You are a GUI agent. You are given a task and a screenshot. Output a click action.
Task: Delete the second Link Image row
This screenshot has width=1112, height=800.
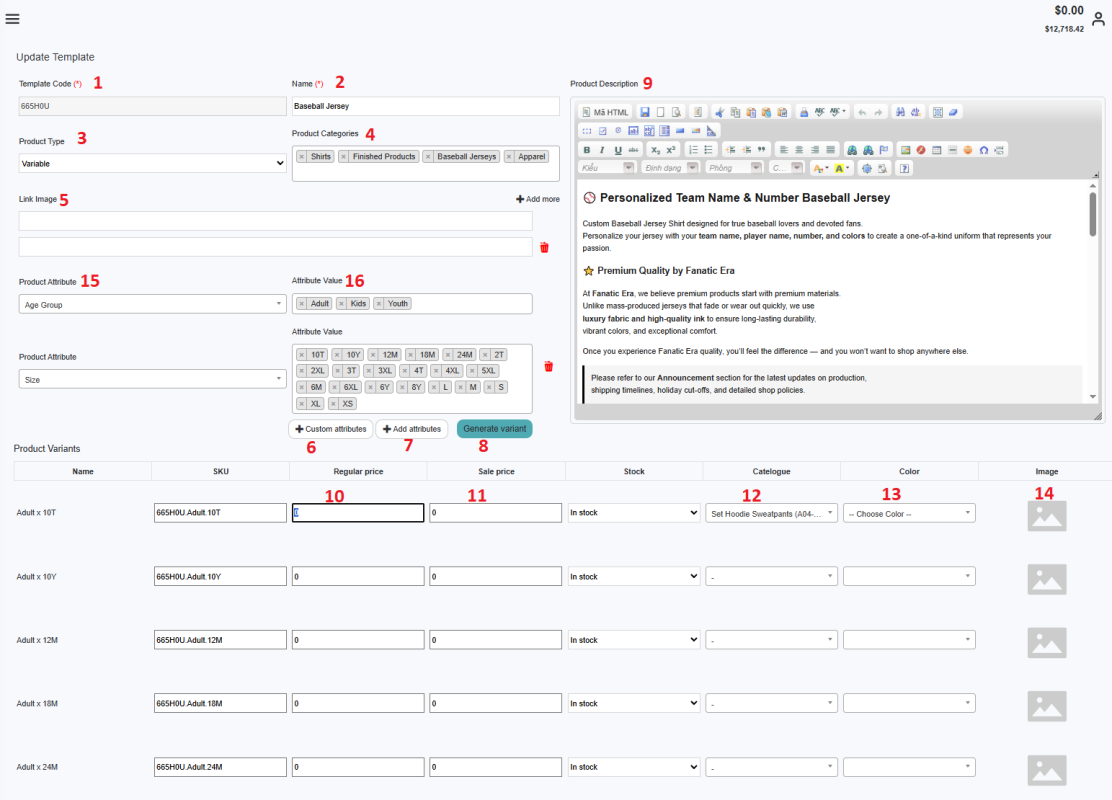544,247
